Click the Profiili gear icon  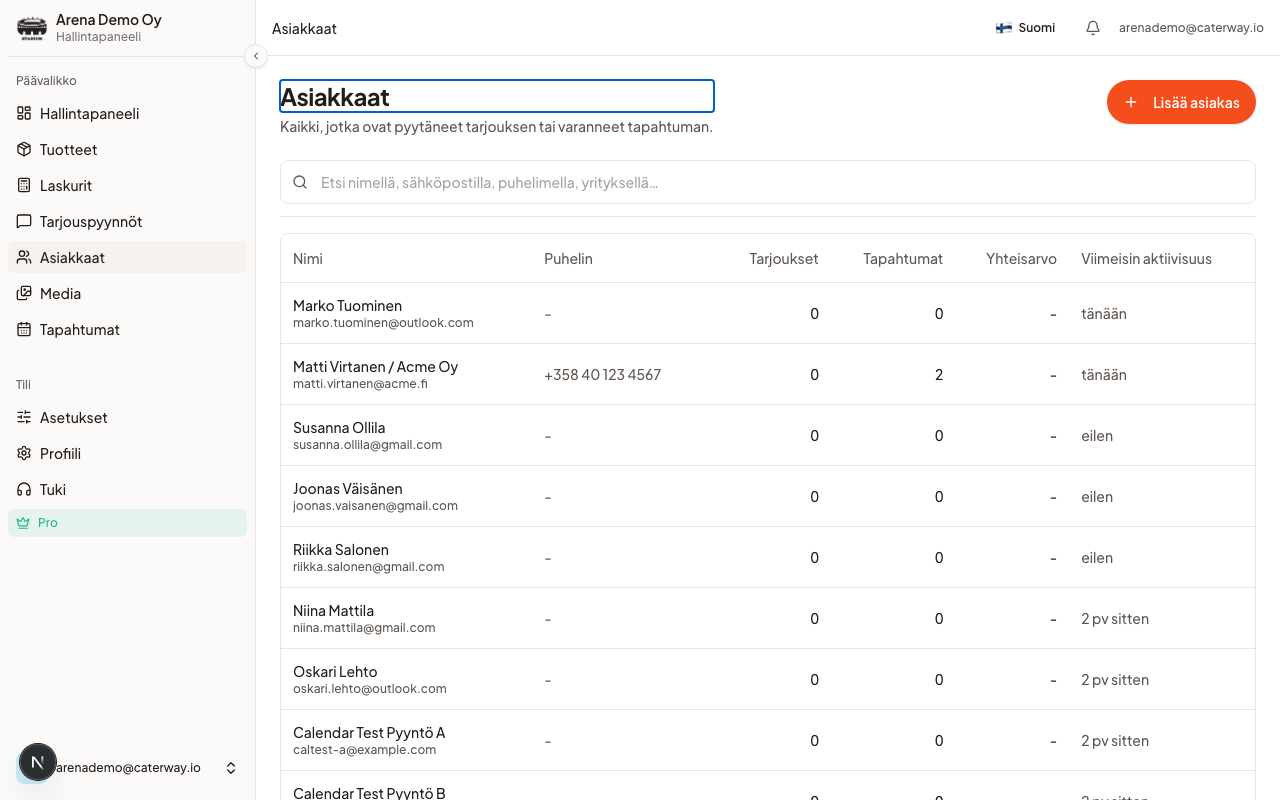click(24, 454)
